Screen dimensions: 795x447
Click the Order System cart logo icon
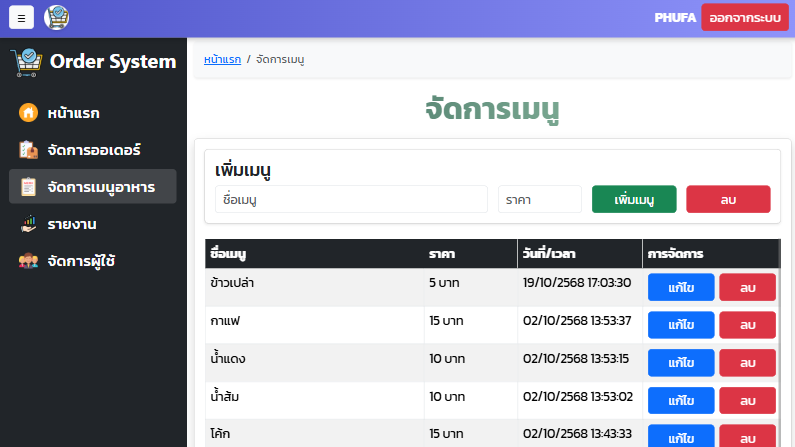[x=27, y=62]
